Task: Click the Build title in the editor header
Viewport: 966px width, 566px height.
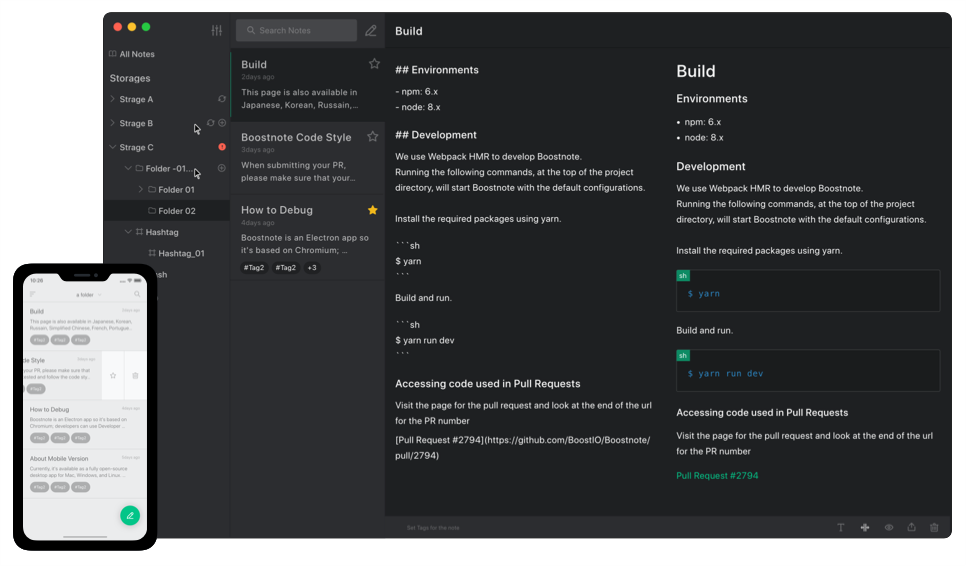Action: (x=408, y=31)
